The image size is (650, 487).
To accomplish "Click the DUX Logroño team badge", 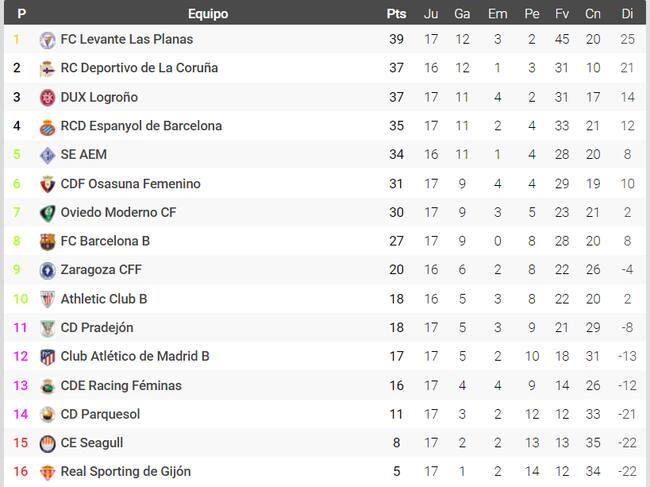I will [x=47, y=98].
